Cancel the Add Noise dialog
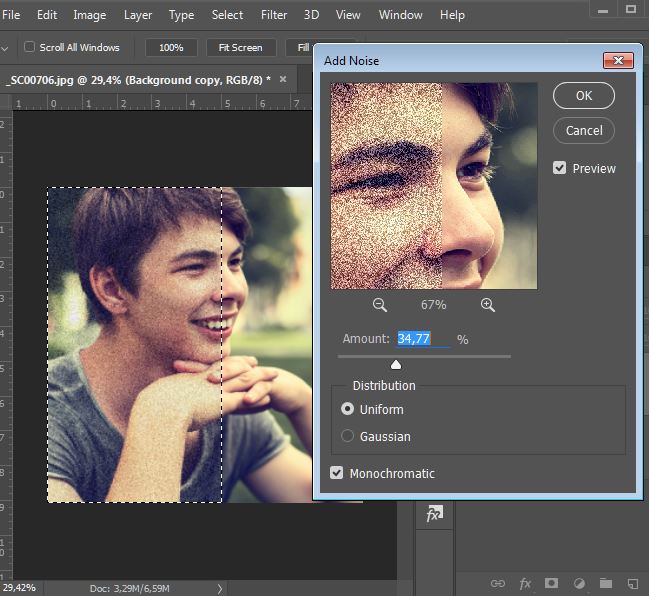Screen dimensions: 649x596 [x=584, y=130]
